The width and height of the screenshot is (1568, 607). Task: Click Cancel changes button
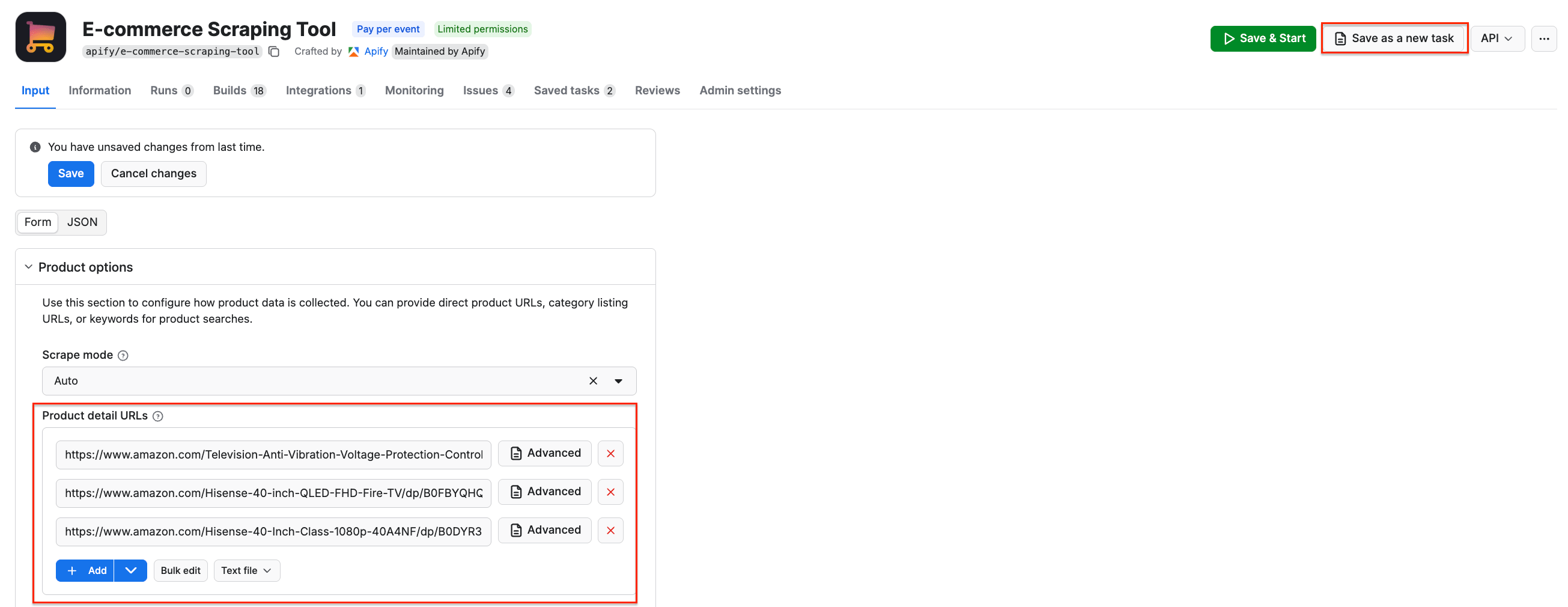pos(153,174)
